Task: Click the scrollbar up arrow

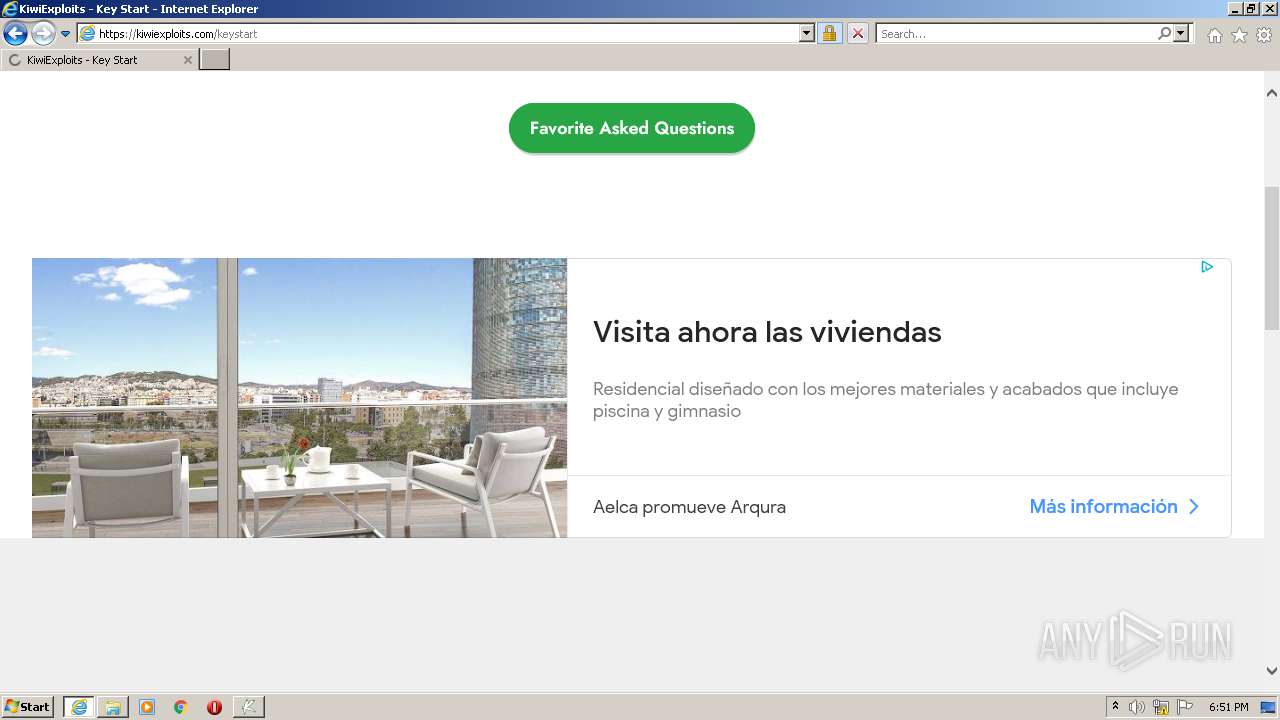Action: click(1272, 93)
